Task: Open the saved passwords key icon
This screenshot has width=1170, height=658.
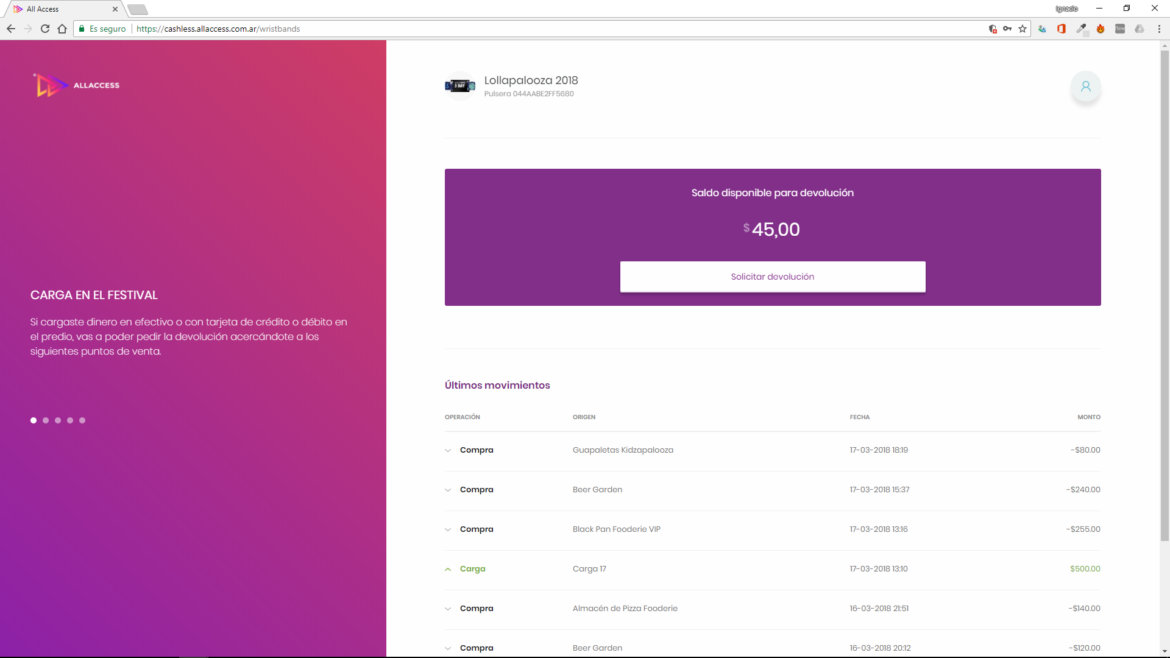Action: coord(1007,29)
